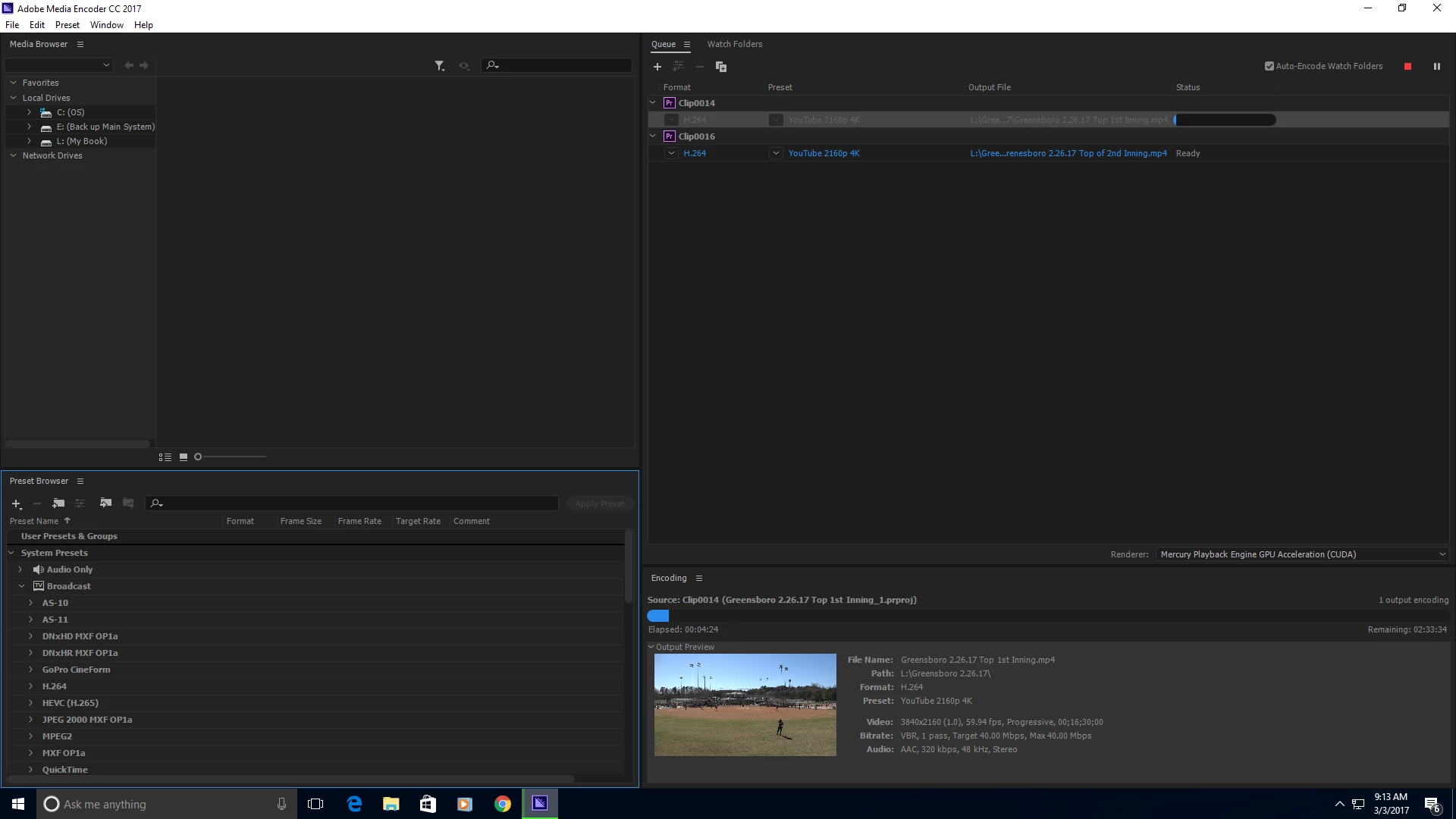Screen dimensions: 1456x819
Task: Collapse the Clip0016 queue item
Action: (653, 136)
